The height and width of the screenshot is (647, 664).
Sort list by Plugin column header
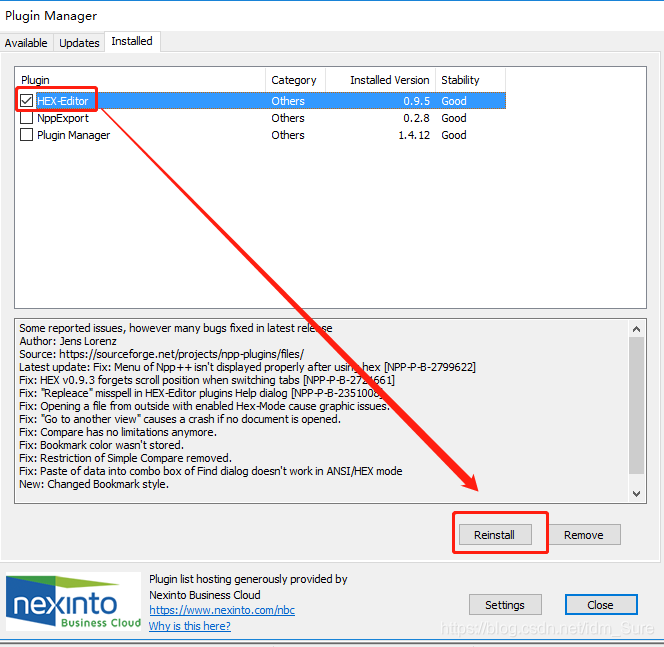[x=141, y=80]
